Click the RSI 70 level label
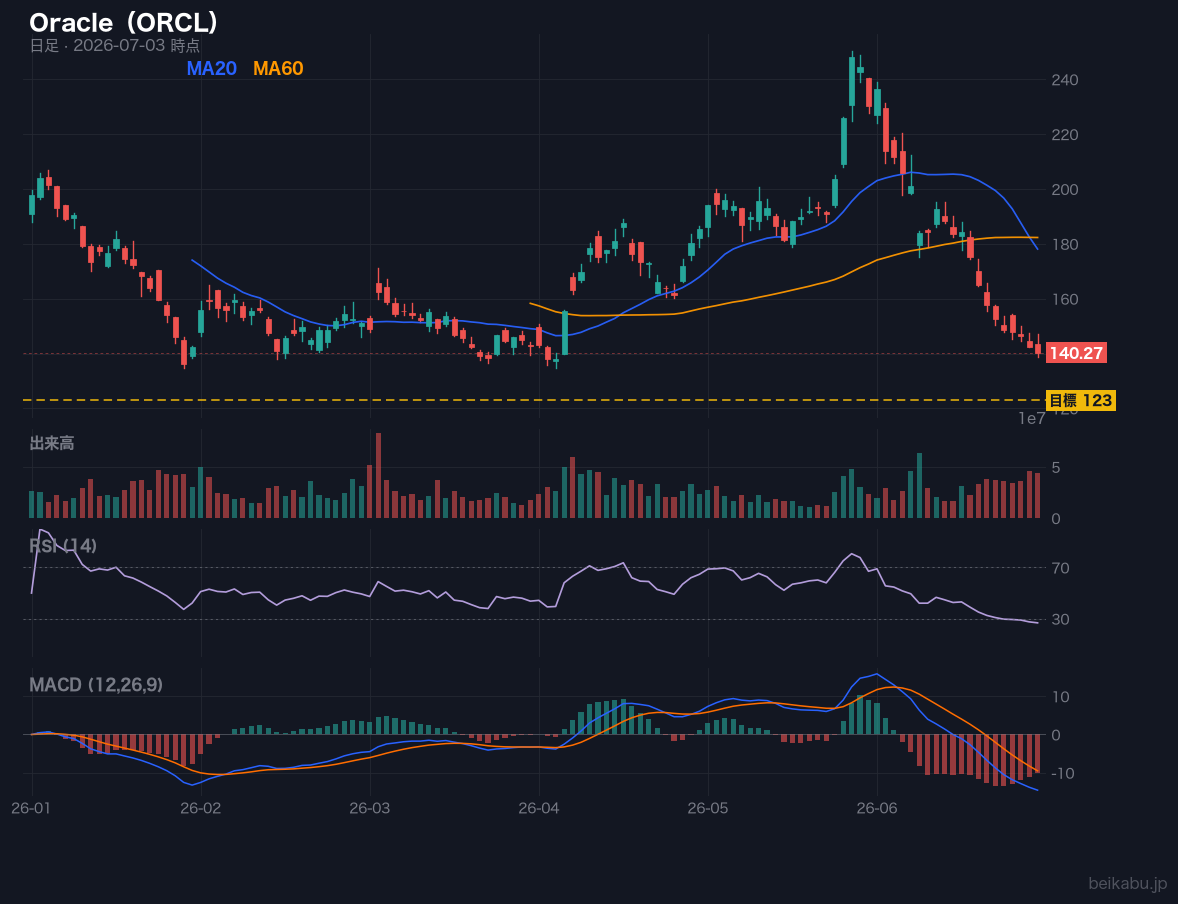The height and width of the screenshot is (904, 1178). (x=1060, y=568)
